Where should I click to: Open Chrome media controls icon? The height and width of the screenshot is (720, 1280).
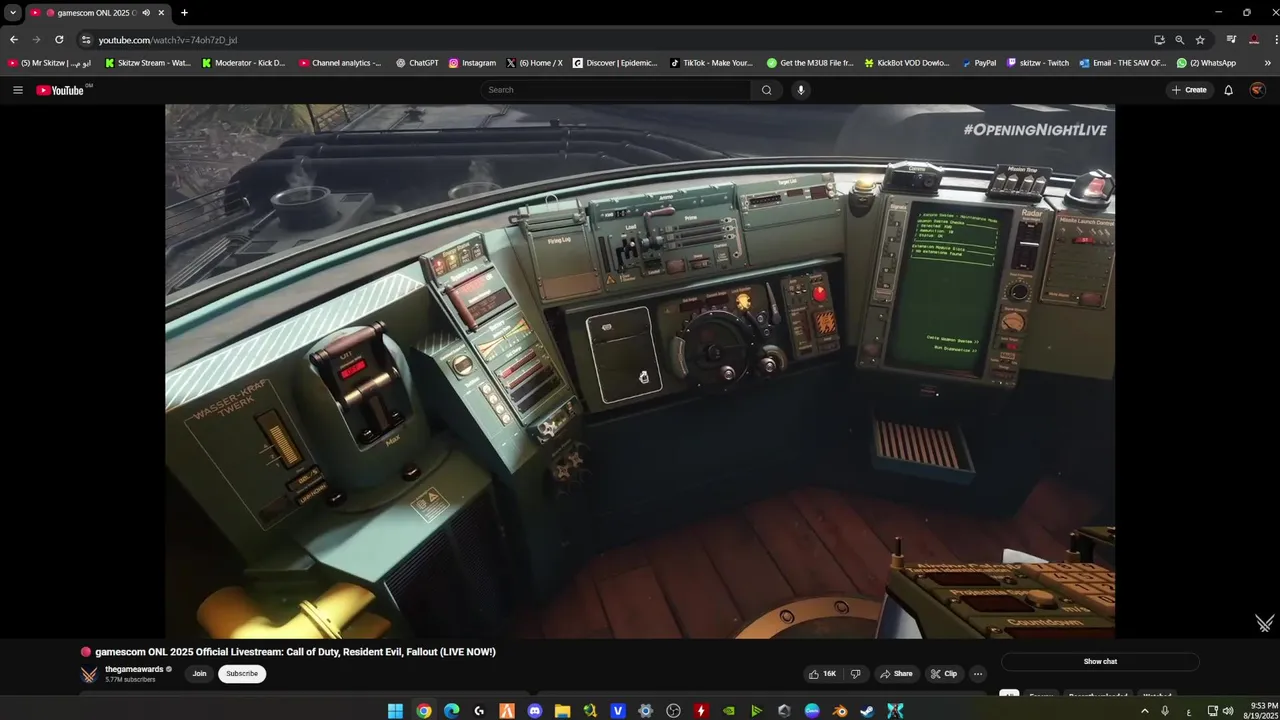(x=1231, y=40)
